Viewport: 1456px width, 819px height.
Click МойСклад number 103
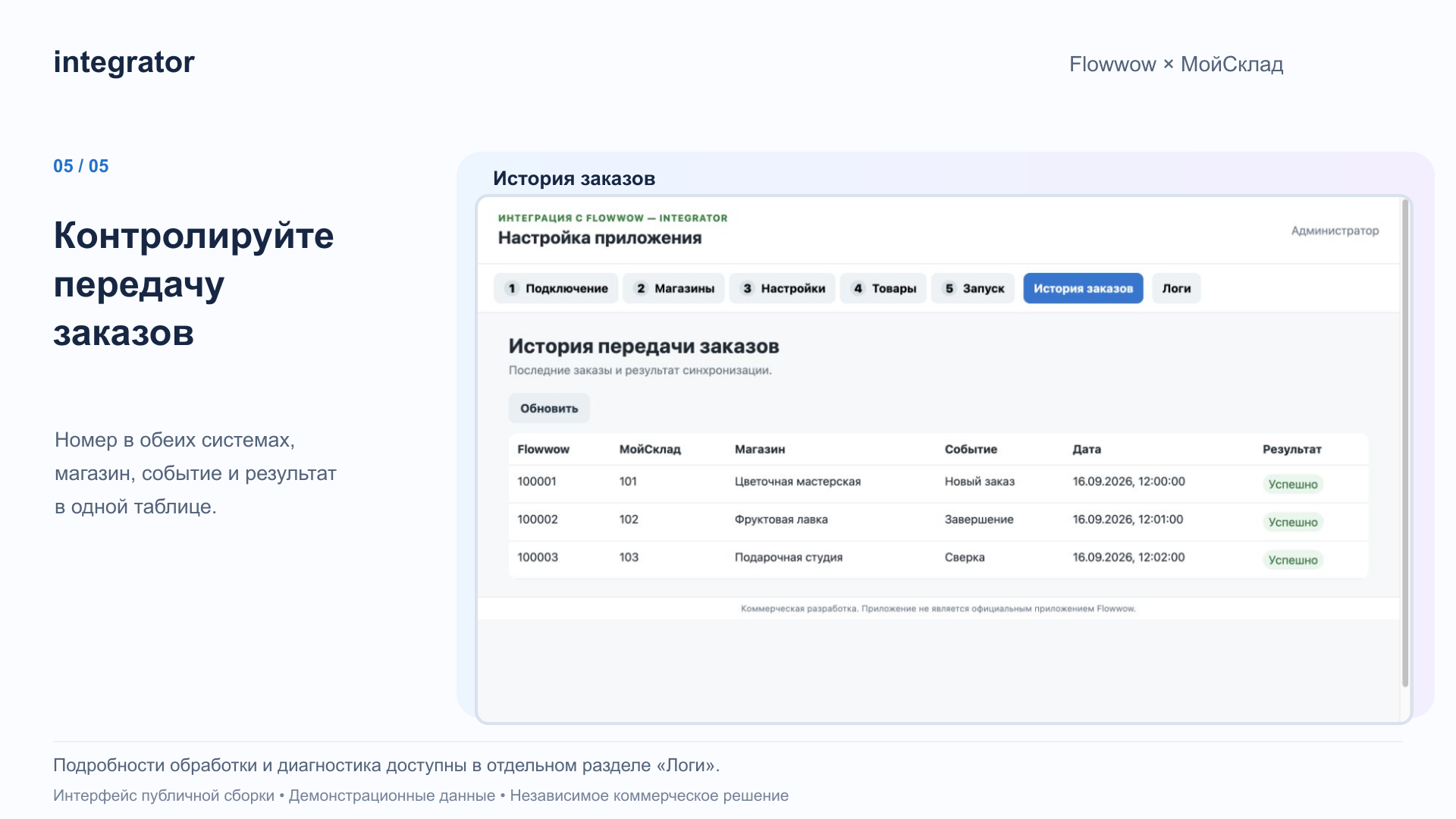629,557
